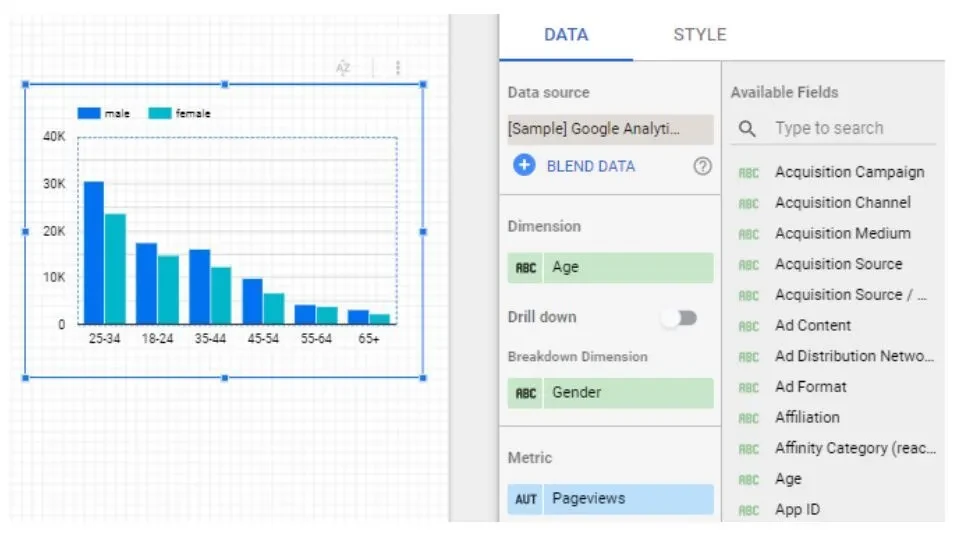Click the sort A-Z icon above chart
The width and height of the screenshot is (959, 539).
click(343, 67)
